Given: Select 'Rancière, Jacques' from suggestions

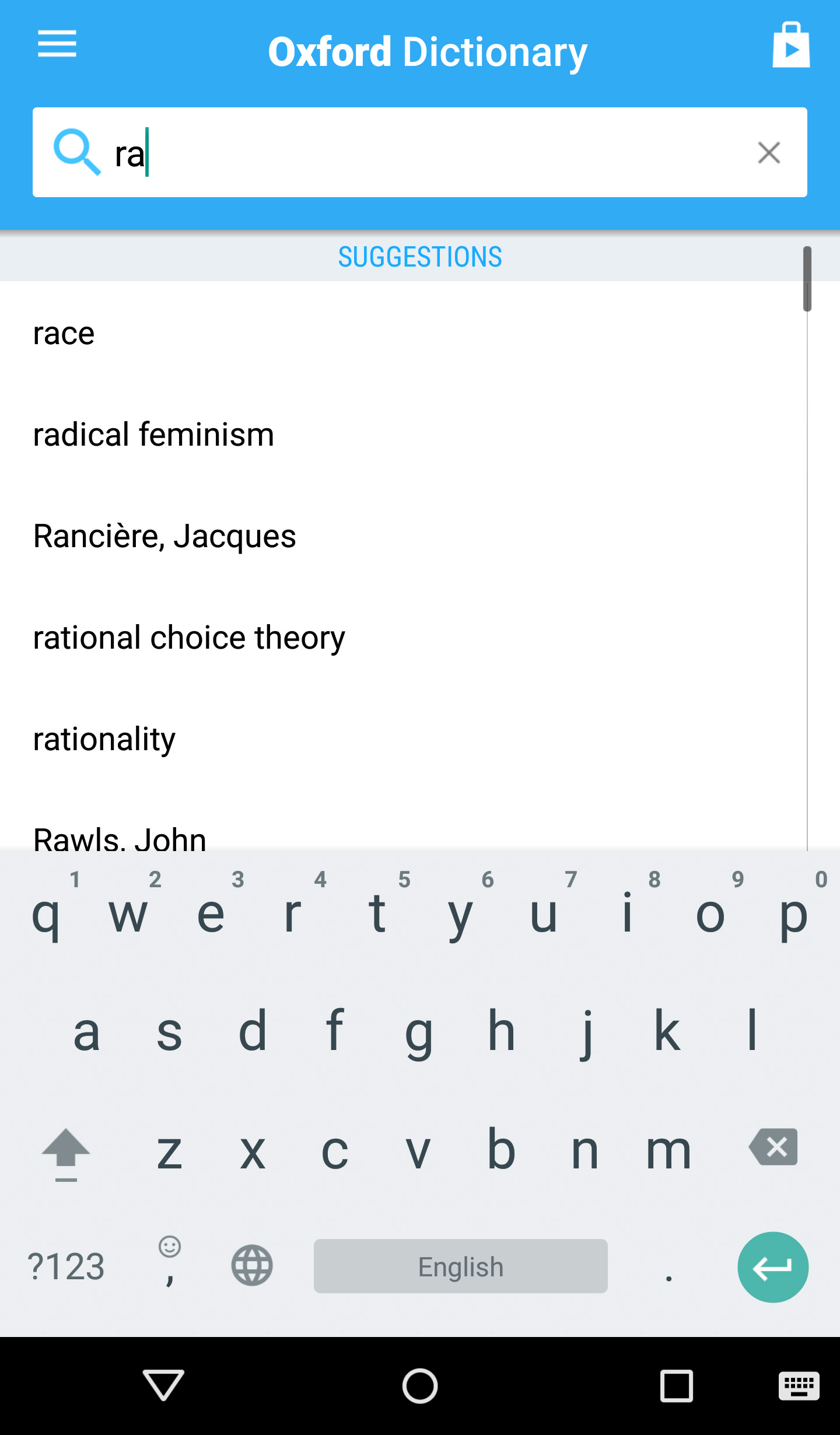Looking at the screenshot, I should tap(164, 536).
